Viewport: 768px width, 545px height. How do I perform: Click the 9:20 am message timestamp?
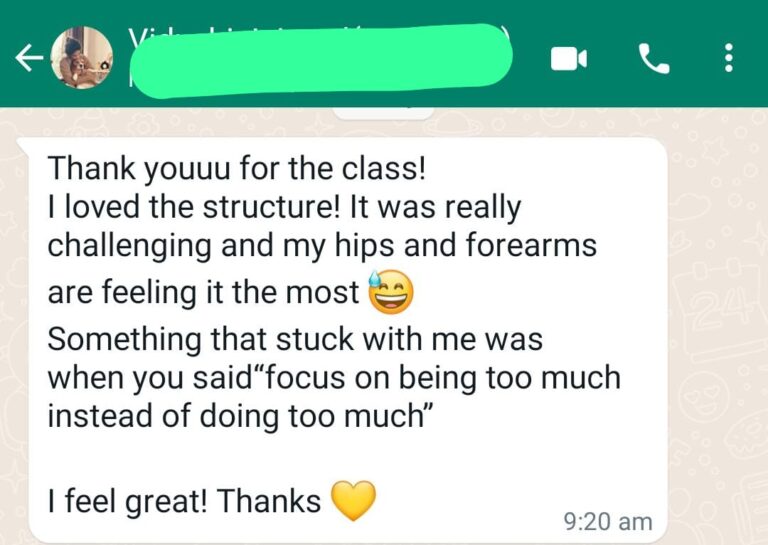[x=608, y=522]
